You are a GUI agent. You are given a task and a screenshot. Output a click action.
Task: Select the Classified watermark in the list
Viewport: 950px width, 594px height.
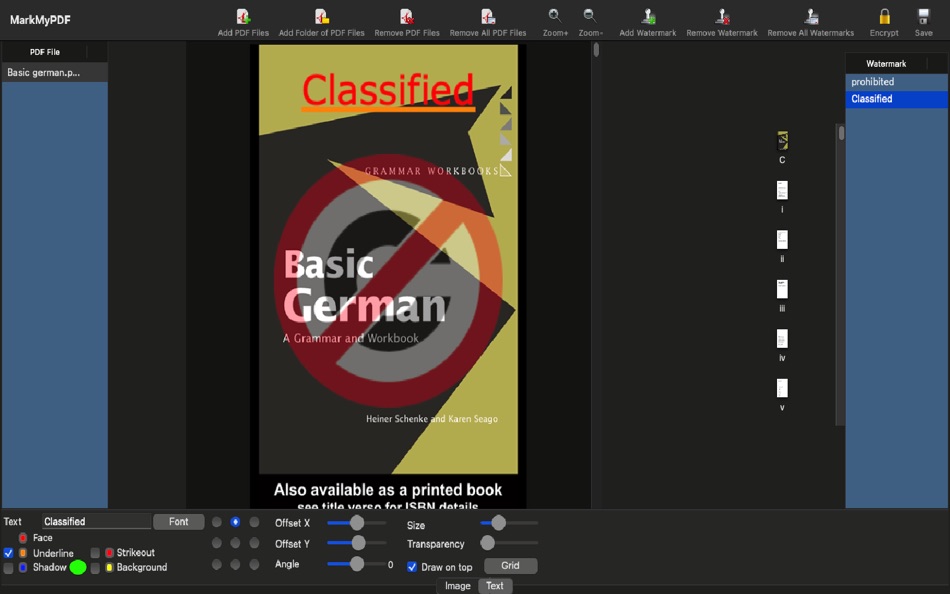[896, 99]
